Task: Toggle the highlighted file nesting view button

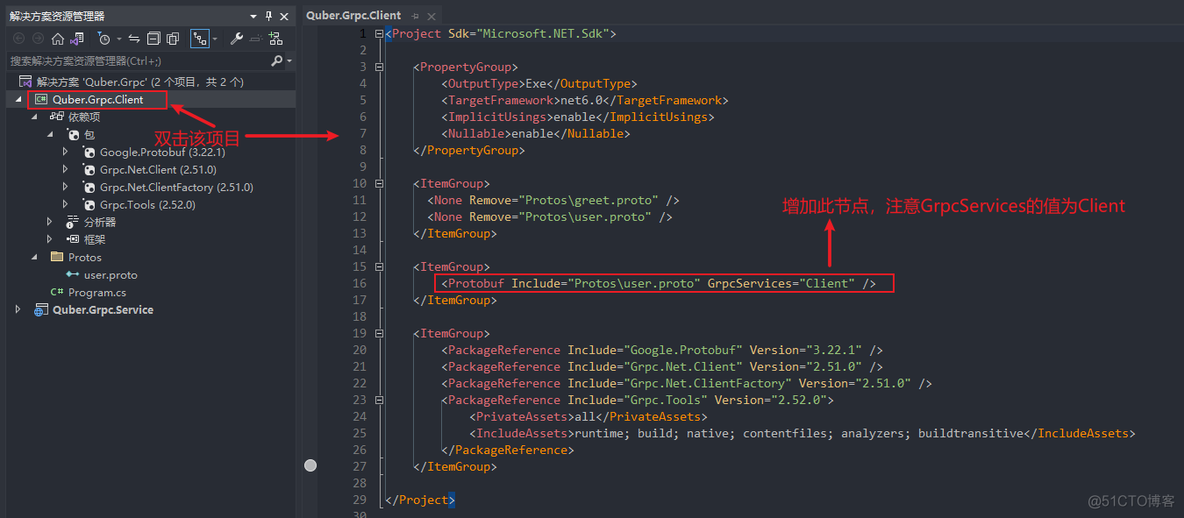Action: tap(199, 39)
